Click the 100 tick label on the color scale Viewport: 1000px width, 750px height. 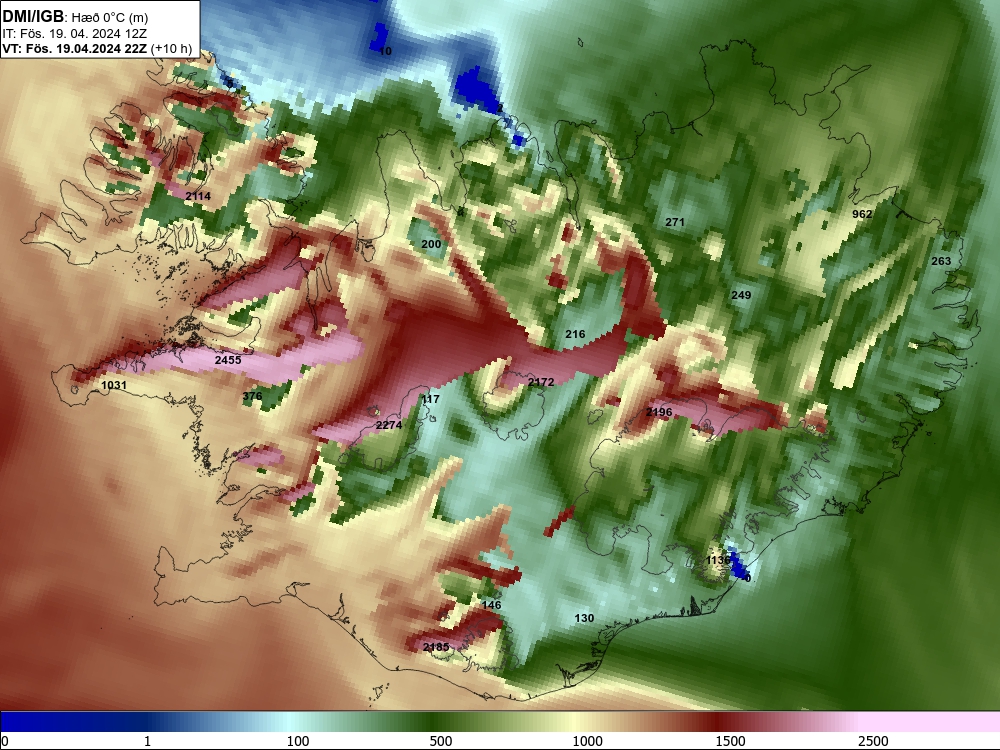click(298, 741)
